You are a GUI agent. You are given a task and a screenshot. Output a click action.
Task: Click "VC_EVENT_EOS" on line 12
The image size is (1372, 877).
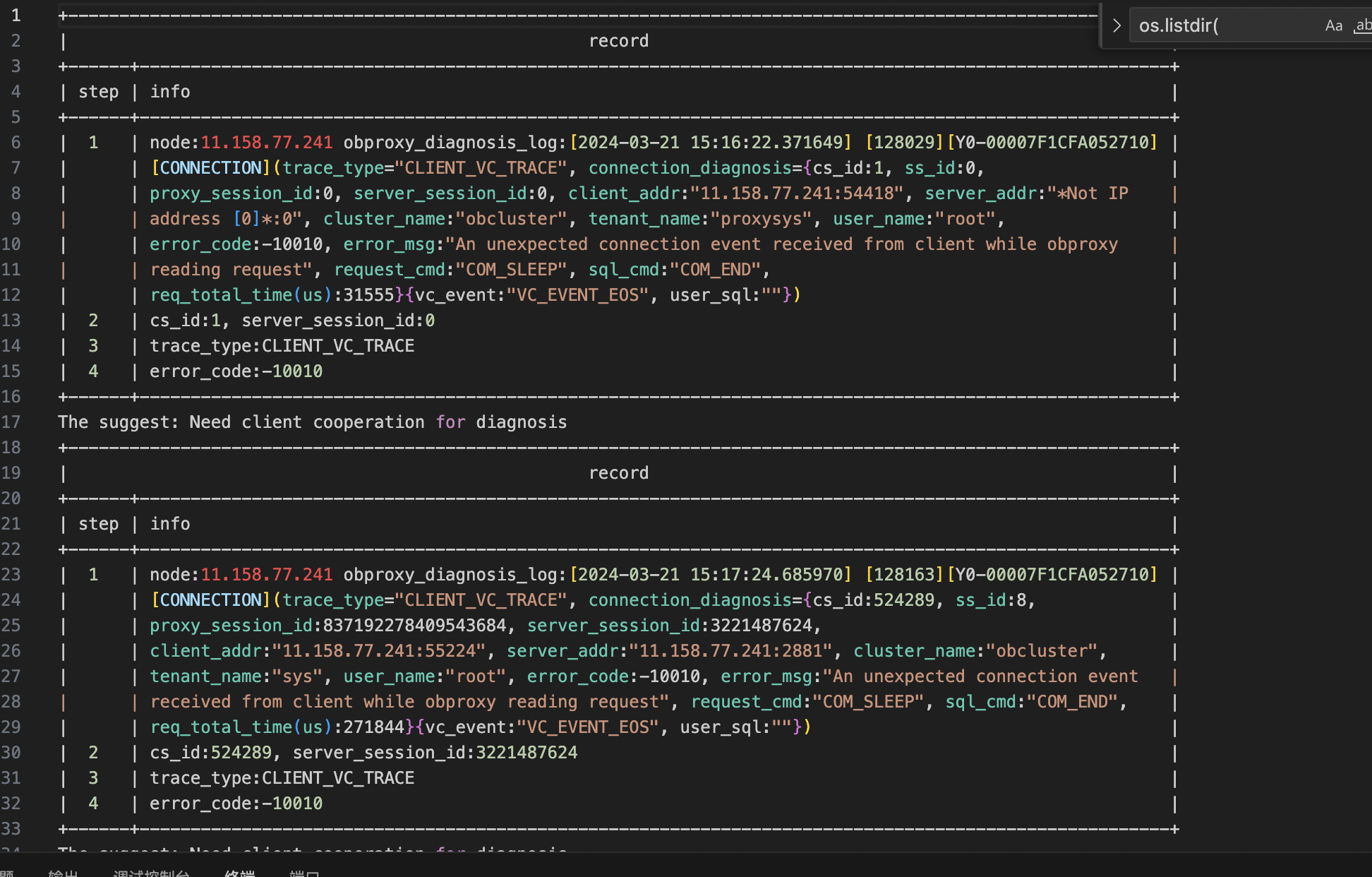coord(578,295)
